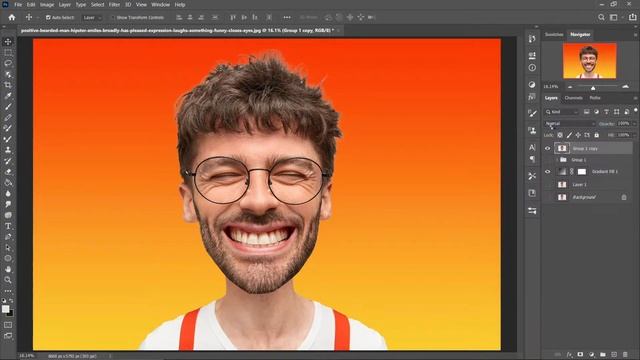Click the Delete layer trash icon
The height and width of the screenshot is (360, 640).
[625, 355]
